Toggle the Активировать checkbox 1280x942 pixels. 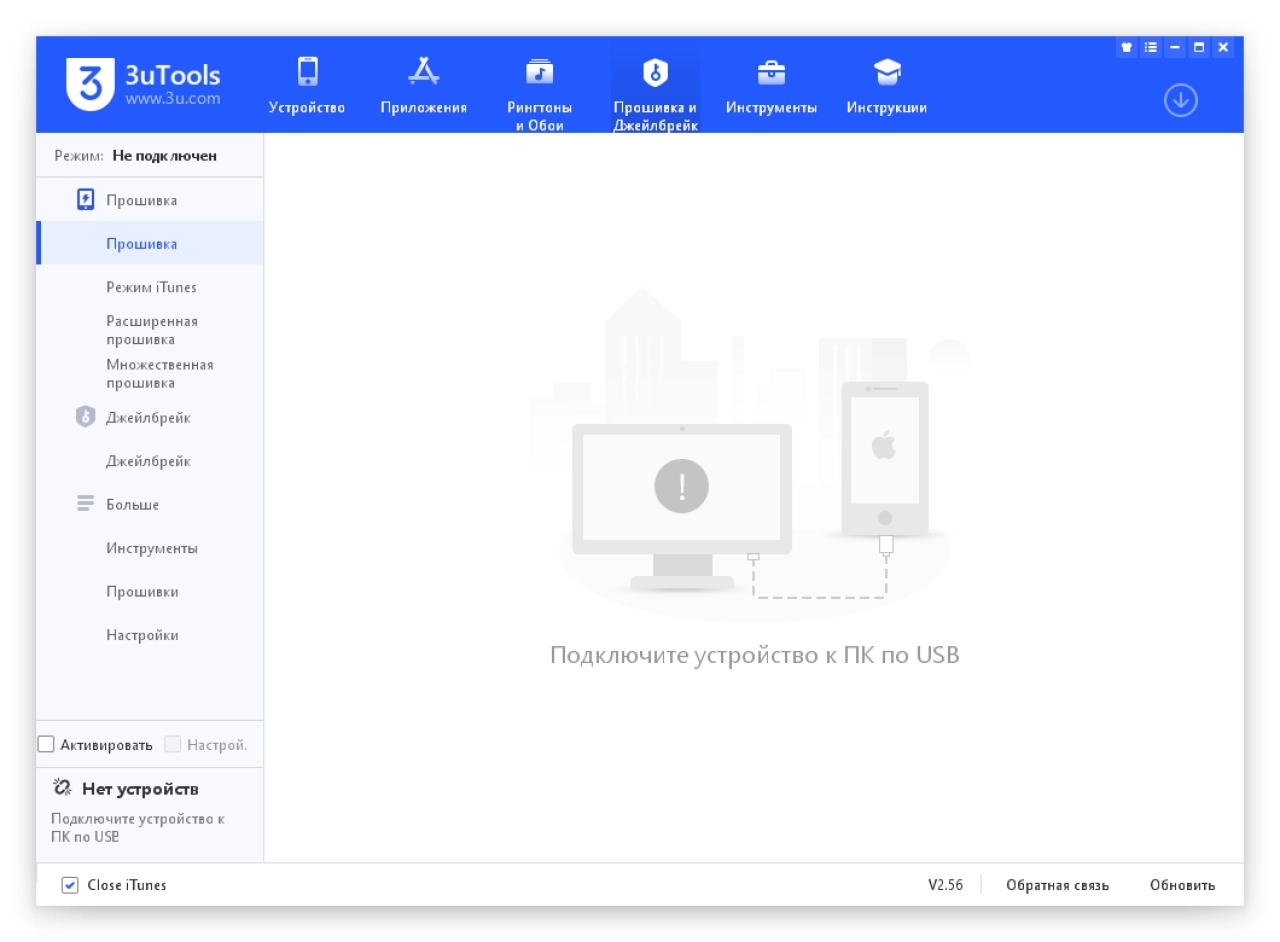click(x=46, y=744)
